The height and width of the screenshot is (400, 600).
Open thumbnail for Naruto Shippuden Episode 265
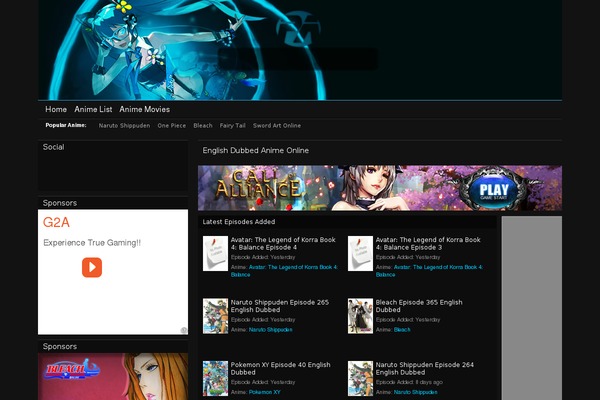click(215, 316)
